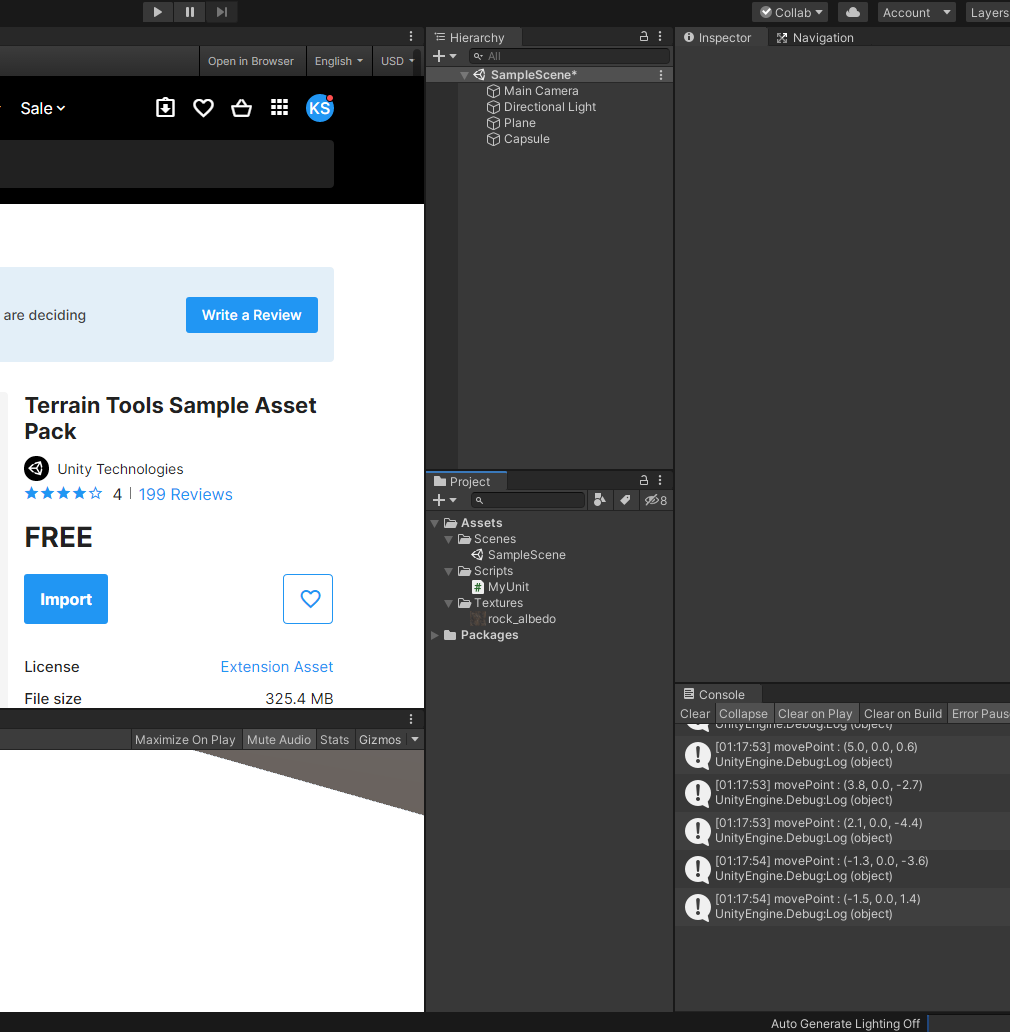Add asset to favorites with heart button
This screenshot has height=1032, width=1010.
coord(308,599)
